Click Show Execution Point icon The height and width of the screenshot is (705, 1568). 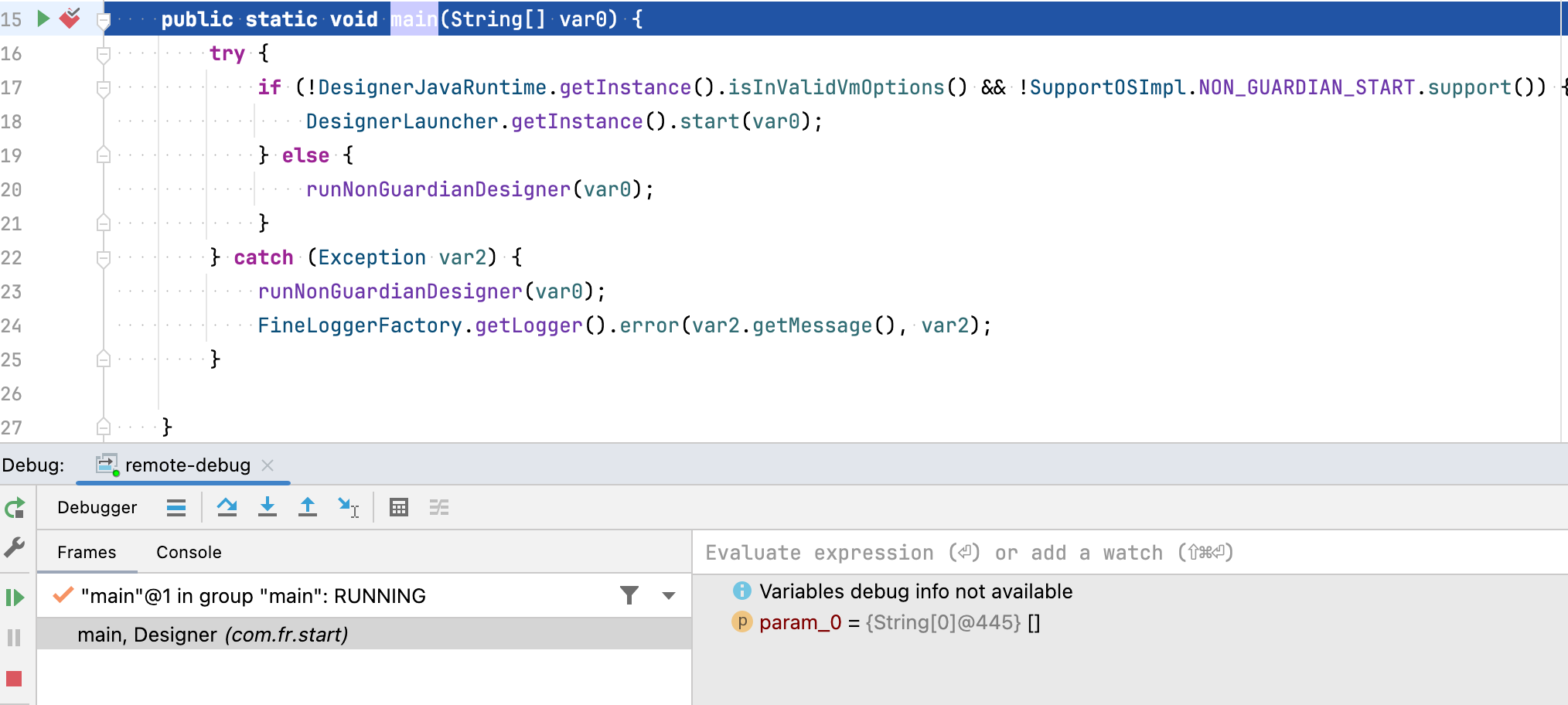[176, 508]
